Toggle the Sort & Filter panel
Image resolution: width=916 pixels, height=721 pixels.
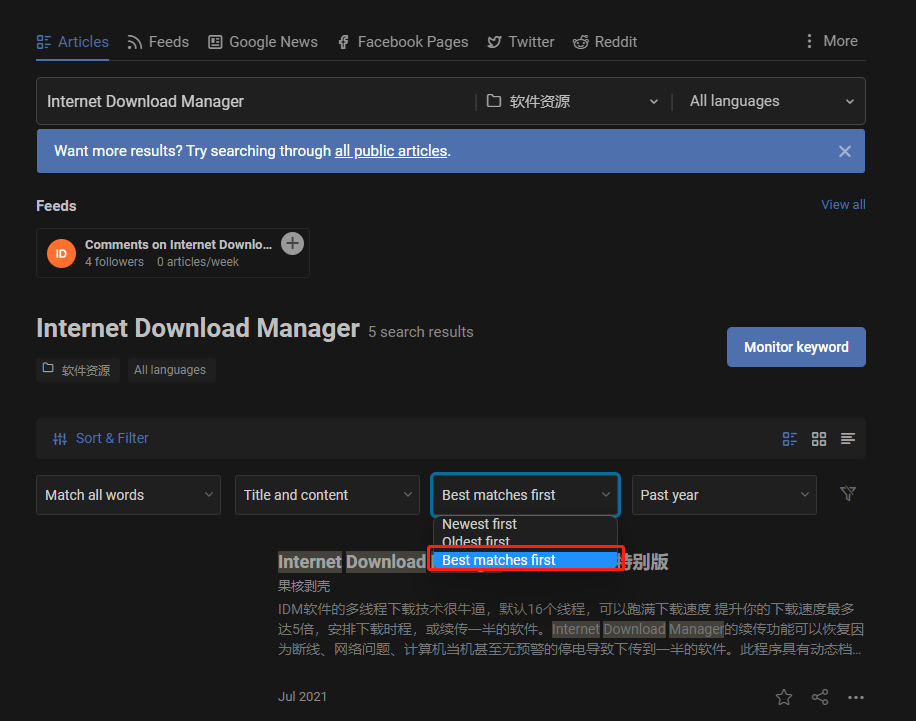(x=100, y=438)
